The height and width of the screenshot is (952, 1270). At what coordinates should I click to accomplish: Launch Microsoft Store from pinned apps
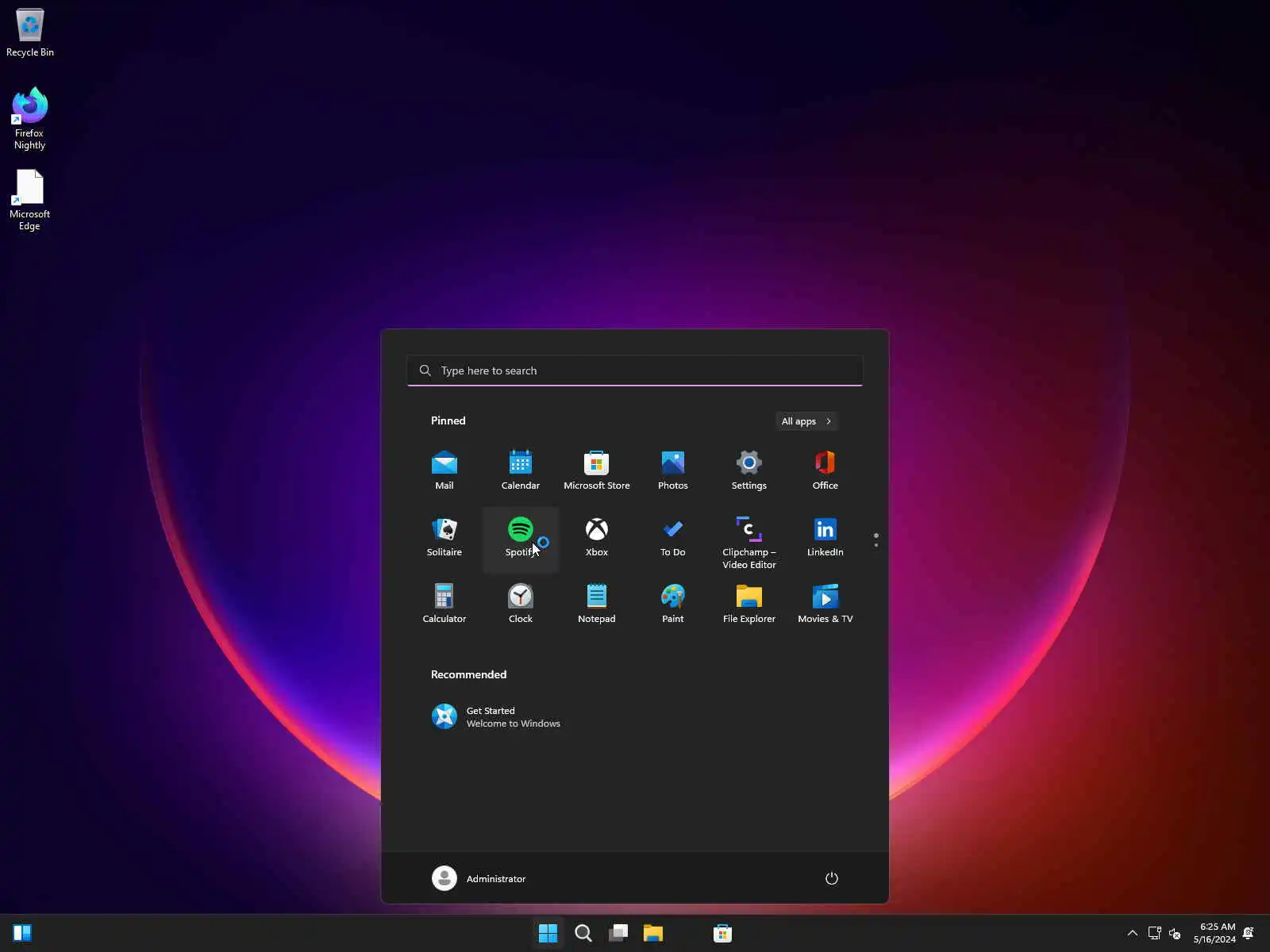click(597, 470)
